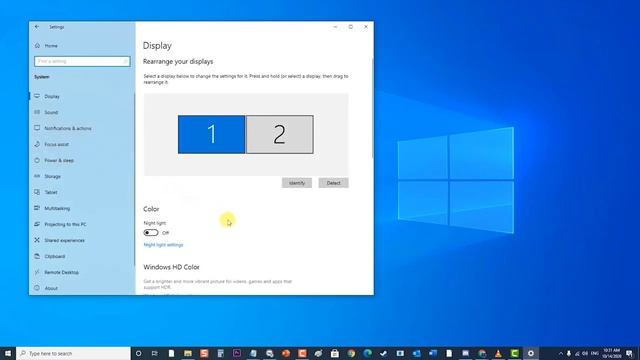Click the Projecting to this PC icon
This screenshot has width=640, height=360.
coord(37,224)
